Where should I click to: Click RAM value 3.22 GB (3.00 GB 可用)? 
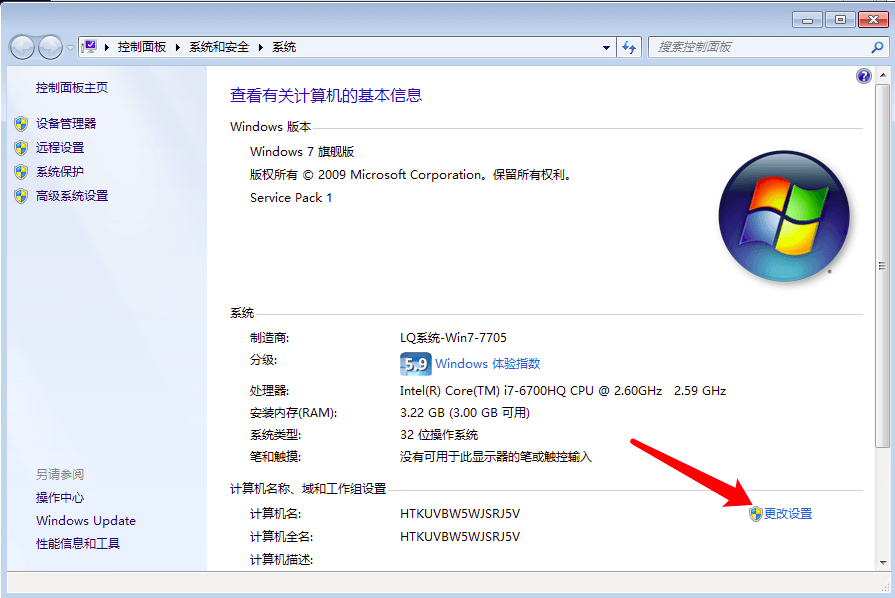coord(465,413)
